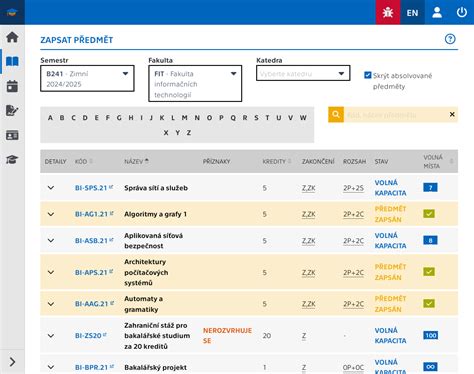The image size is (474, 374).
Task: Open the graduation cap icon in the sidebar
Action: pyautogui.click(x=12, y=159)
